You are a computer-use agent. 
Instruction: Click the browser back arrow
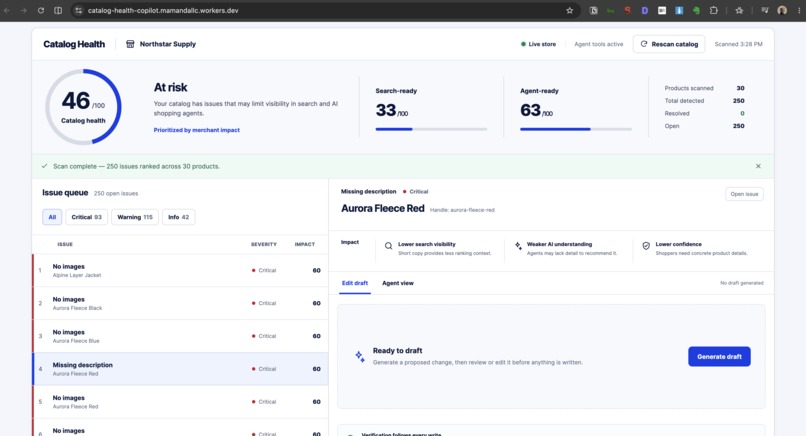[x=7, y=10]
